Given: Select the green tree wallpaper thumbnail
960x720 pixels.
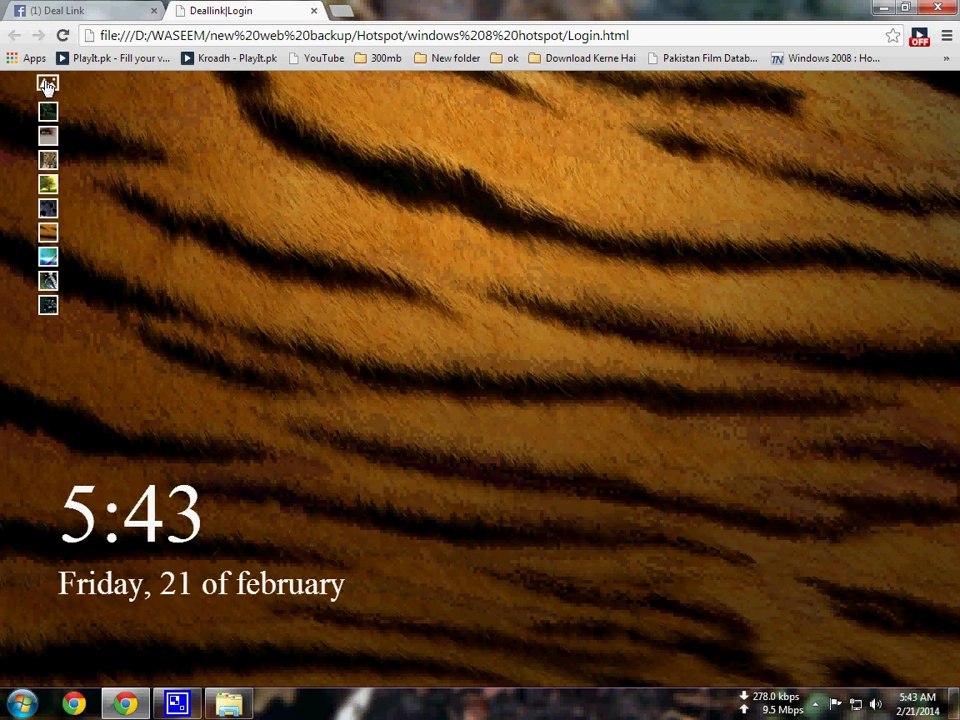Looking at the screenshot, I should pyautogui.click(x=48, y=184).
